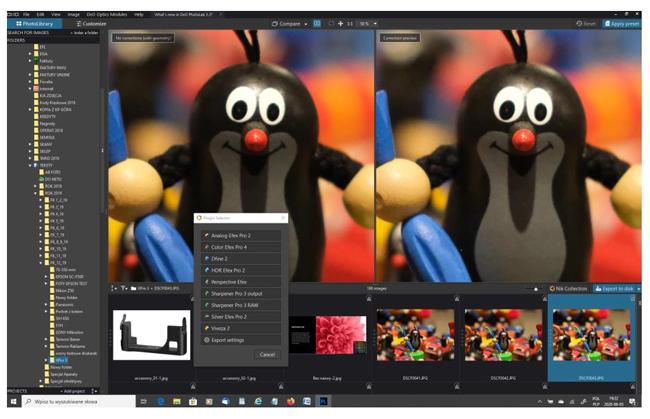Click Add project in Projects panel
The height and width of the screenshot is (419, 650).
75,391
